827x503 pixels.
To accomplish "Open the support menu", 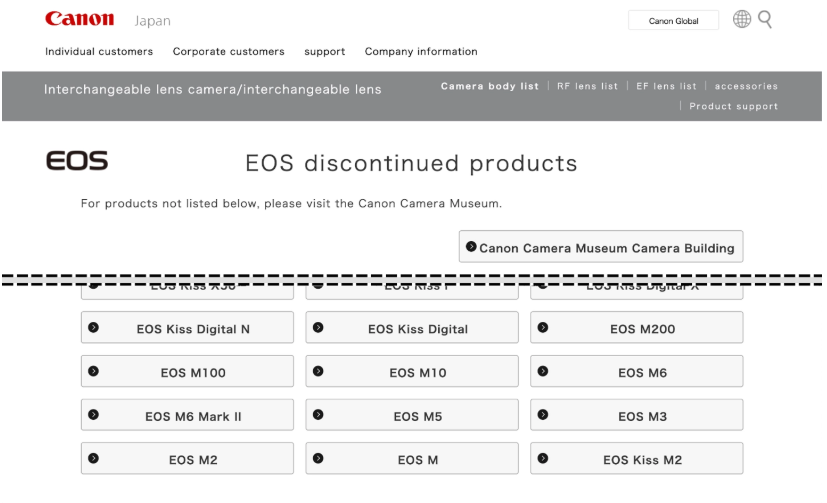I will point(324,52).
